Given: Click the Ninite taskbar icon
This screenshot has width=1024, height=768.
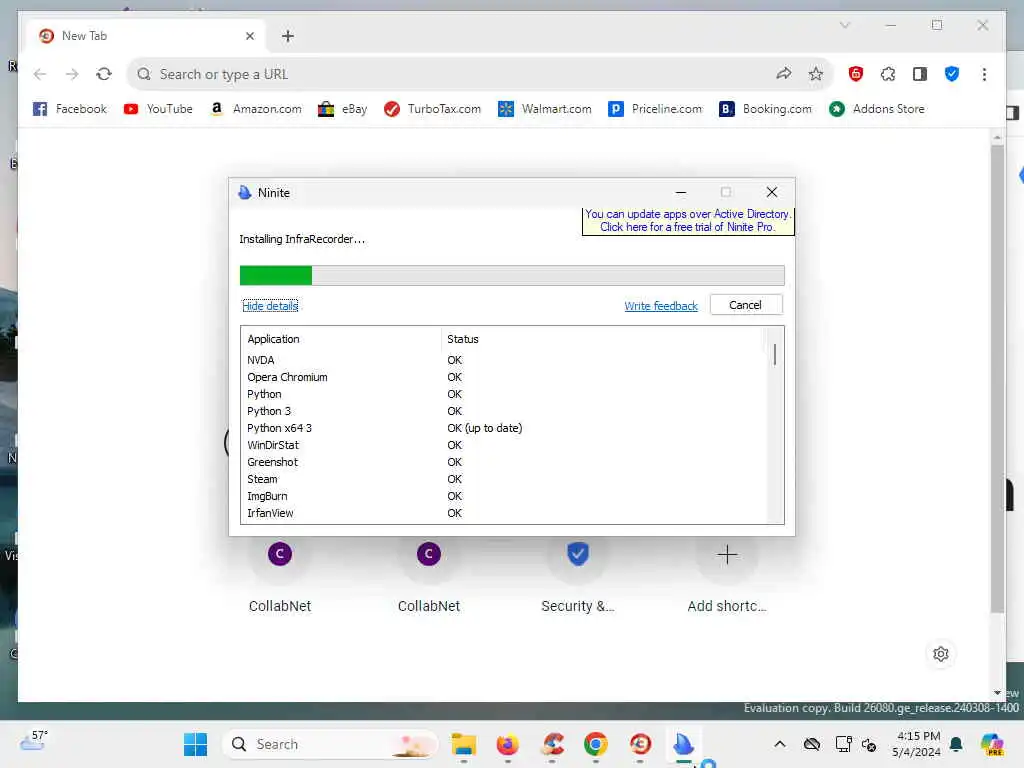Looking at the screenshot, I should (x=683, y=744).
